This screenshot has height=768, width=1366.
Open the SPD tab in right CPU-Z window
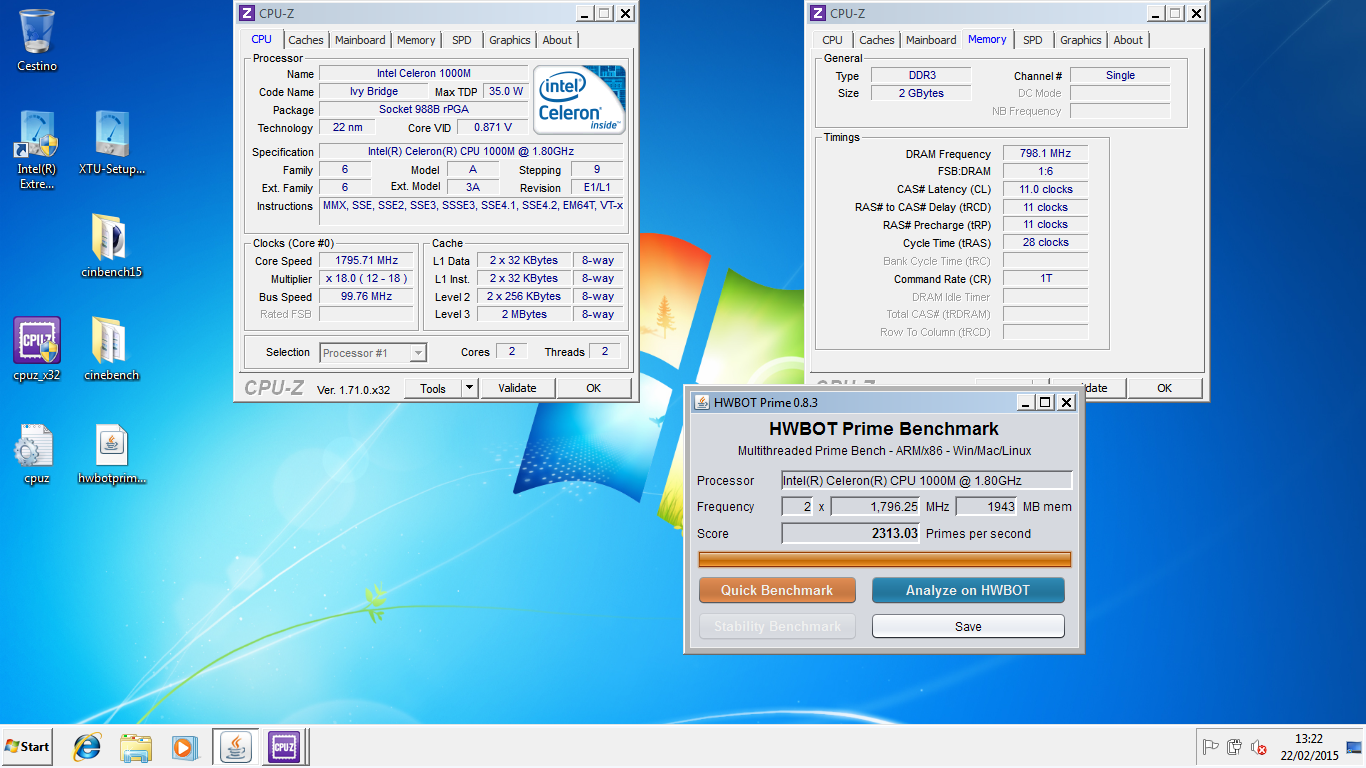[1033, 40]
